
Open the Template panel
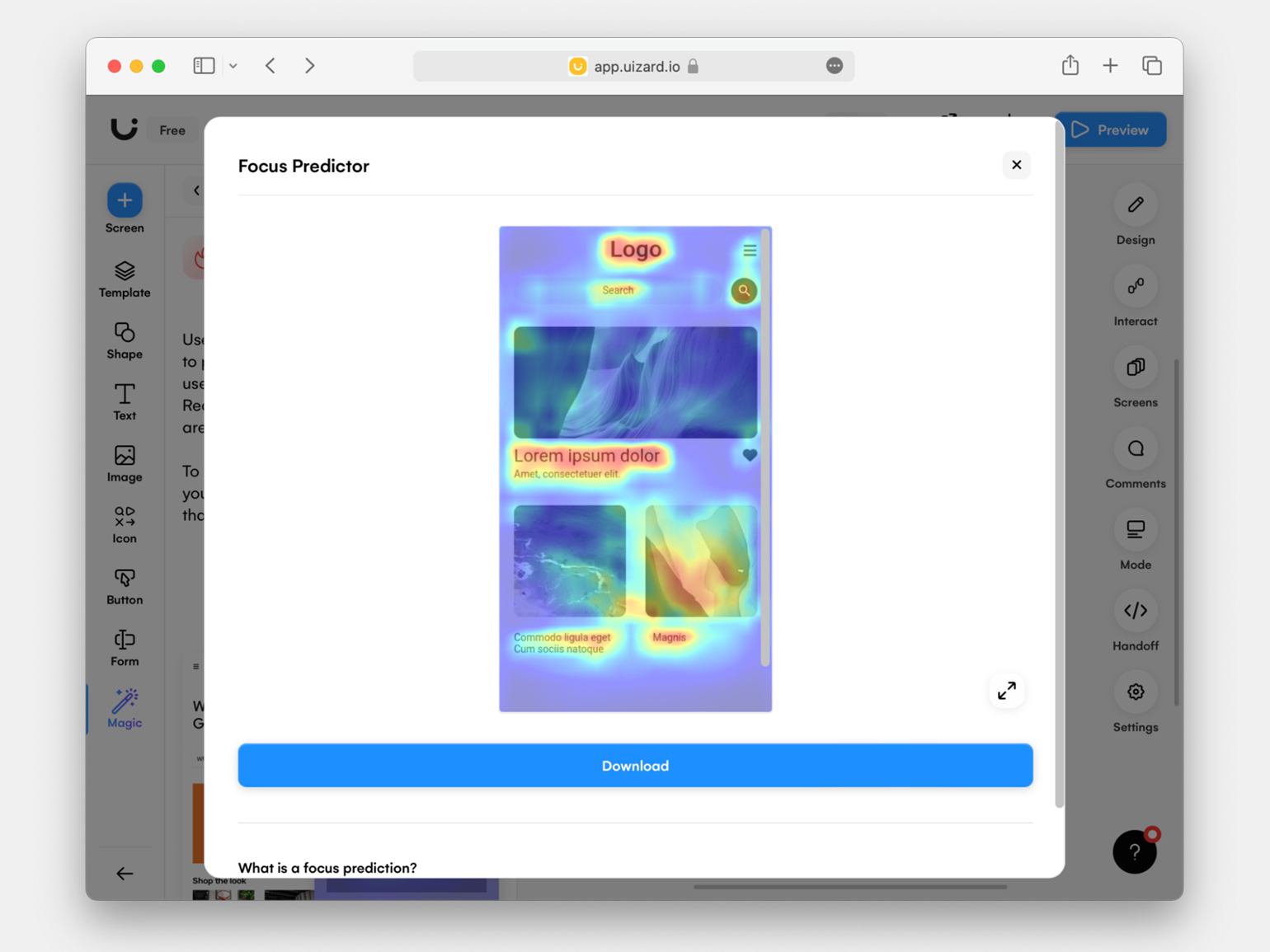pyautogui.click(x=125, y=279)
